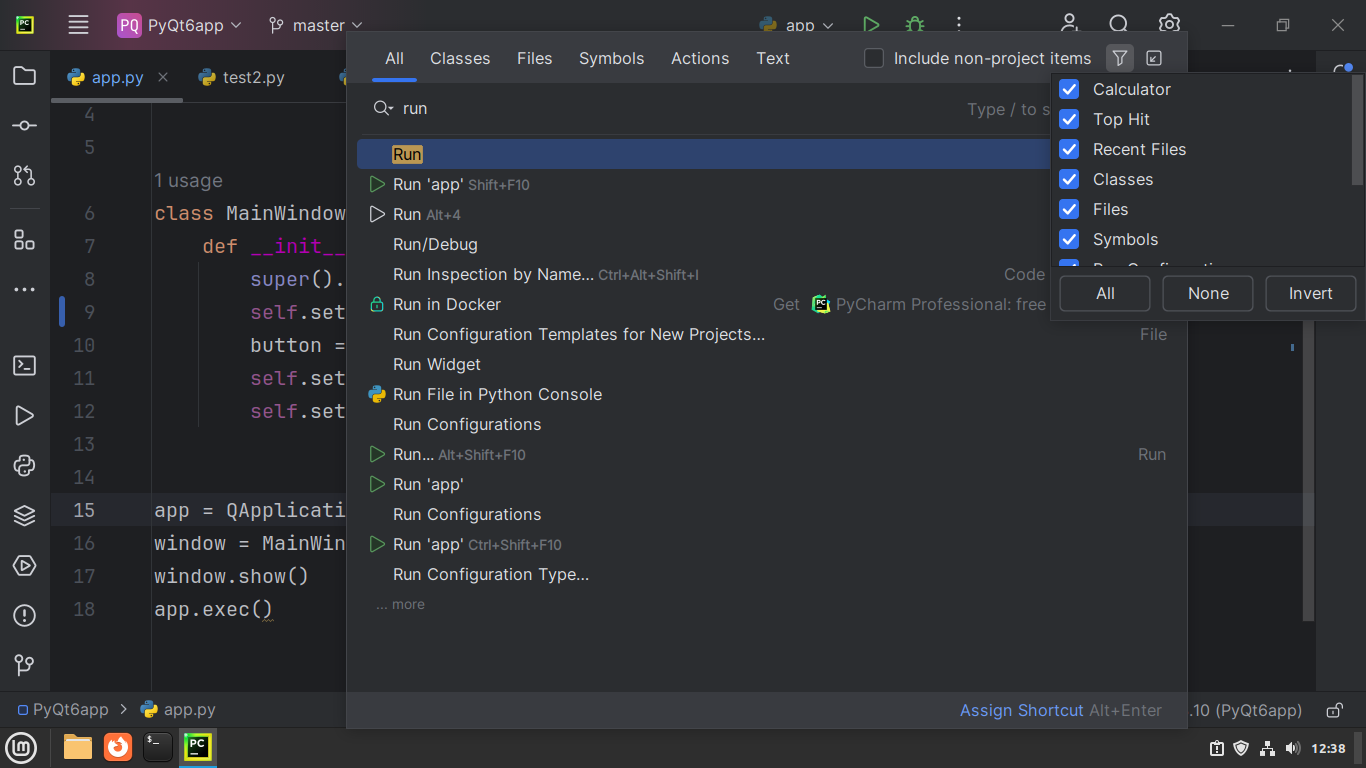Image resolution: width=1366 pixels, height=768 pixels.
Task: Open search history dropdown in search field
Action: [383, 108]
